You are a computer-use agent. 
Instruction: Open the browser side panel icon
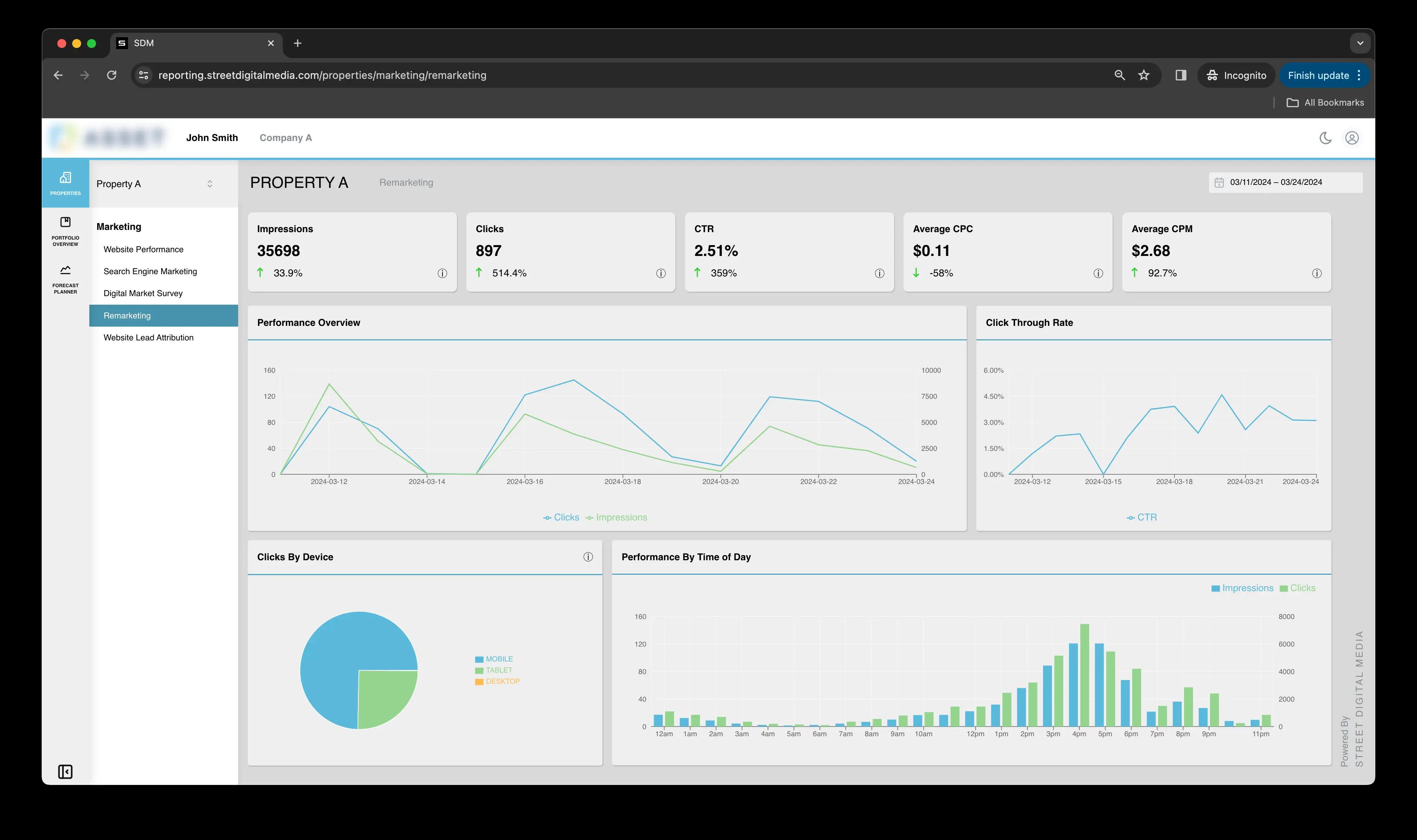click(1181, 75)
